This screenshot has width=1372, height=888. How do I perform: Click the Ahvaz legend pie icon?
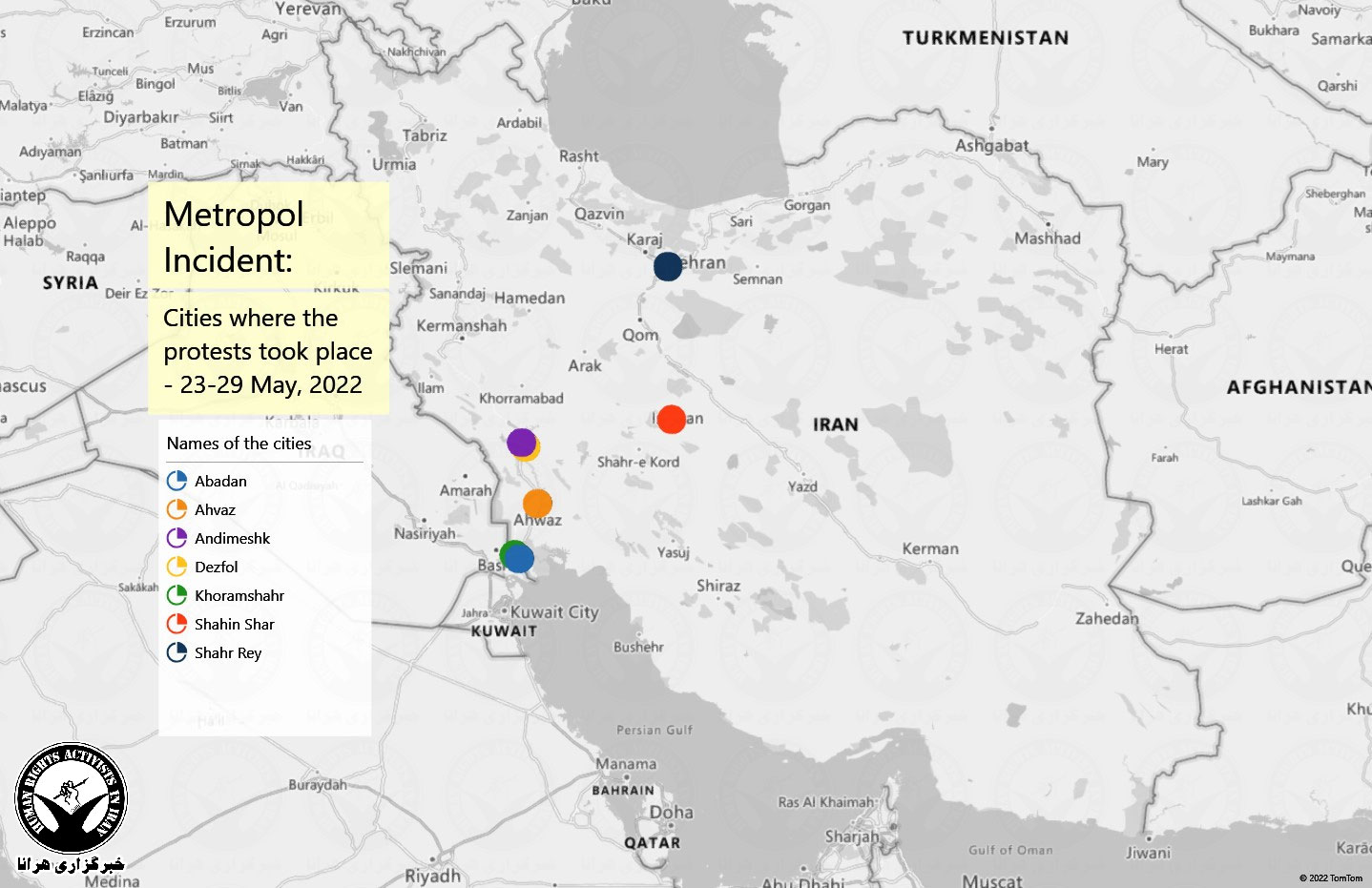[x=177, y=509]
